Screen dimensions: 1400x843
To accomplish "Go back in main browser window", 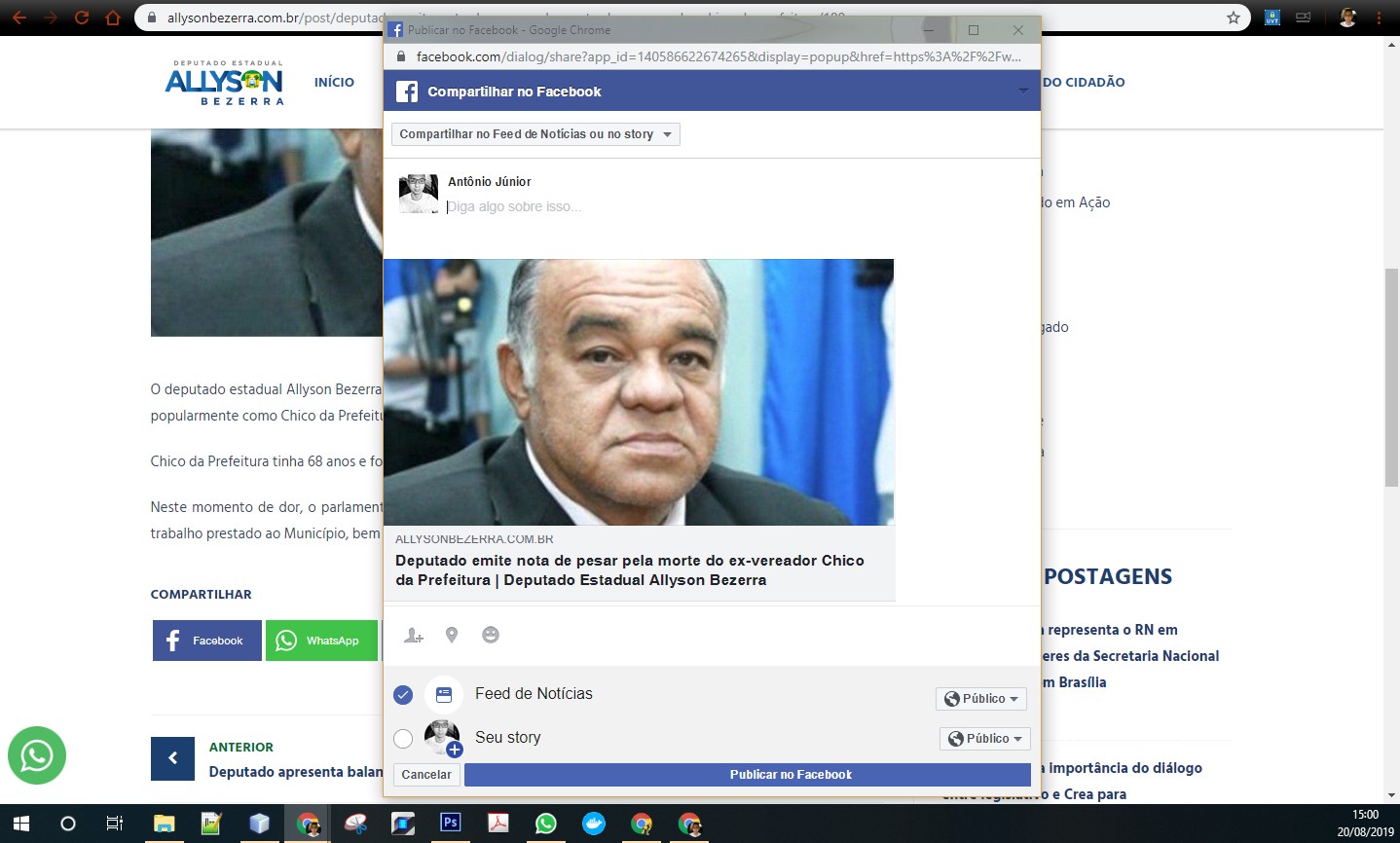I will pyautogui.click(x=18, y=18).
